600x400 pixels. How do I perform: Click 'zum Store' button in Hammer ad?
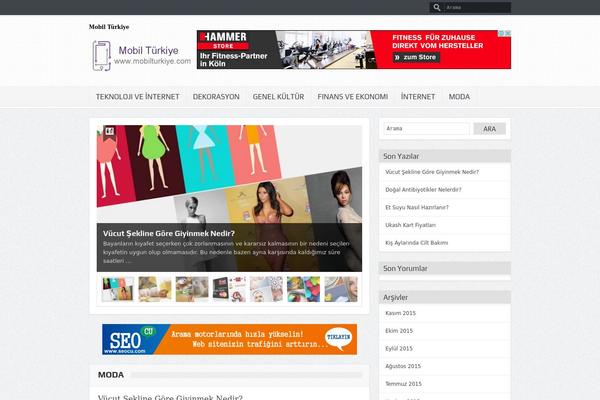coord(416,57)
